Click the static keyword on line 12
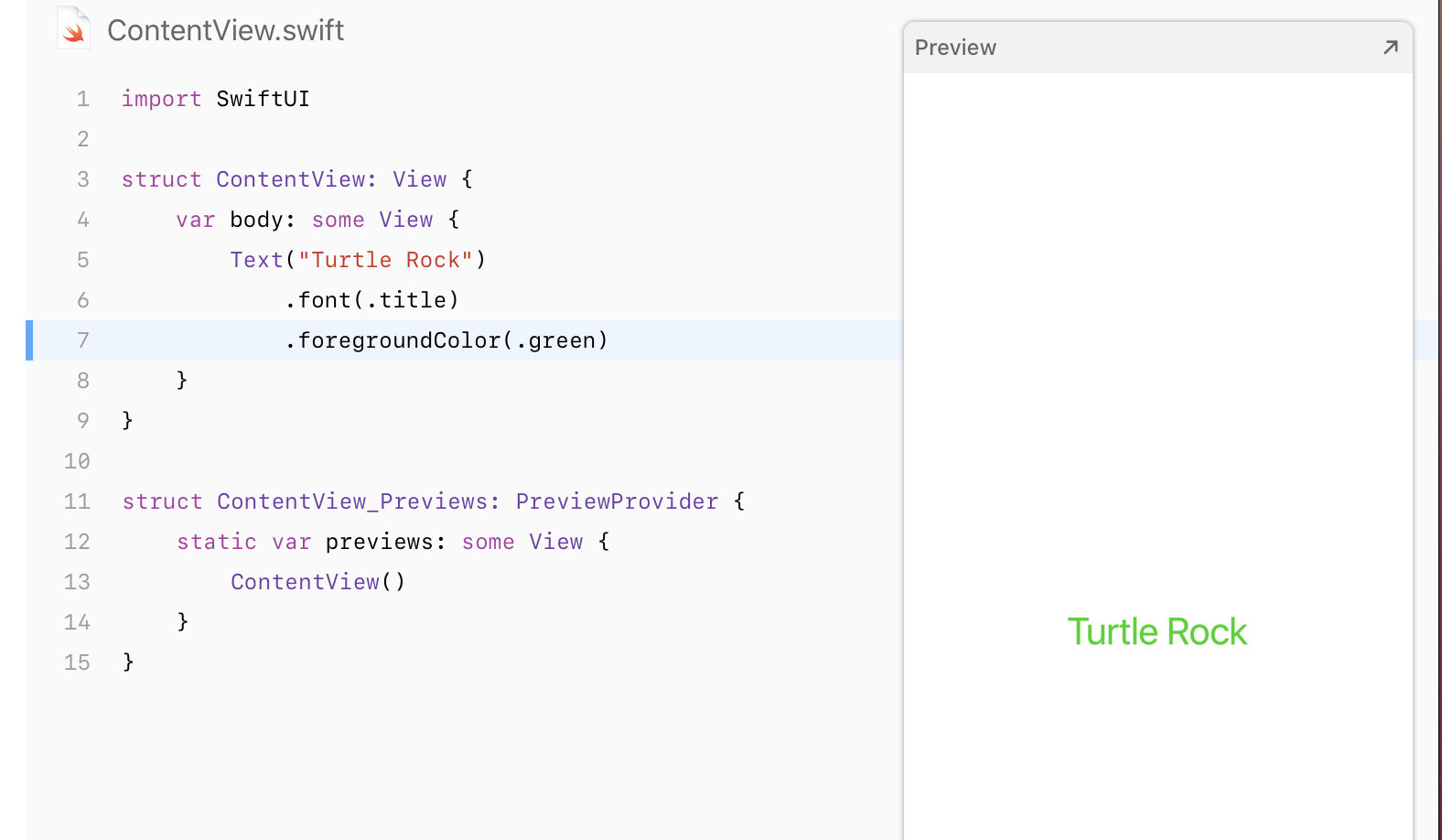 click(x=217, y=542)
